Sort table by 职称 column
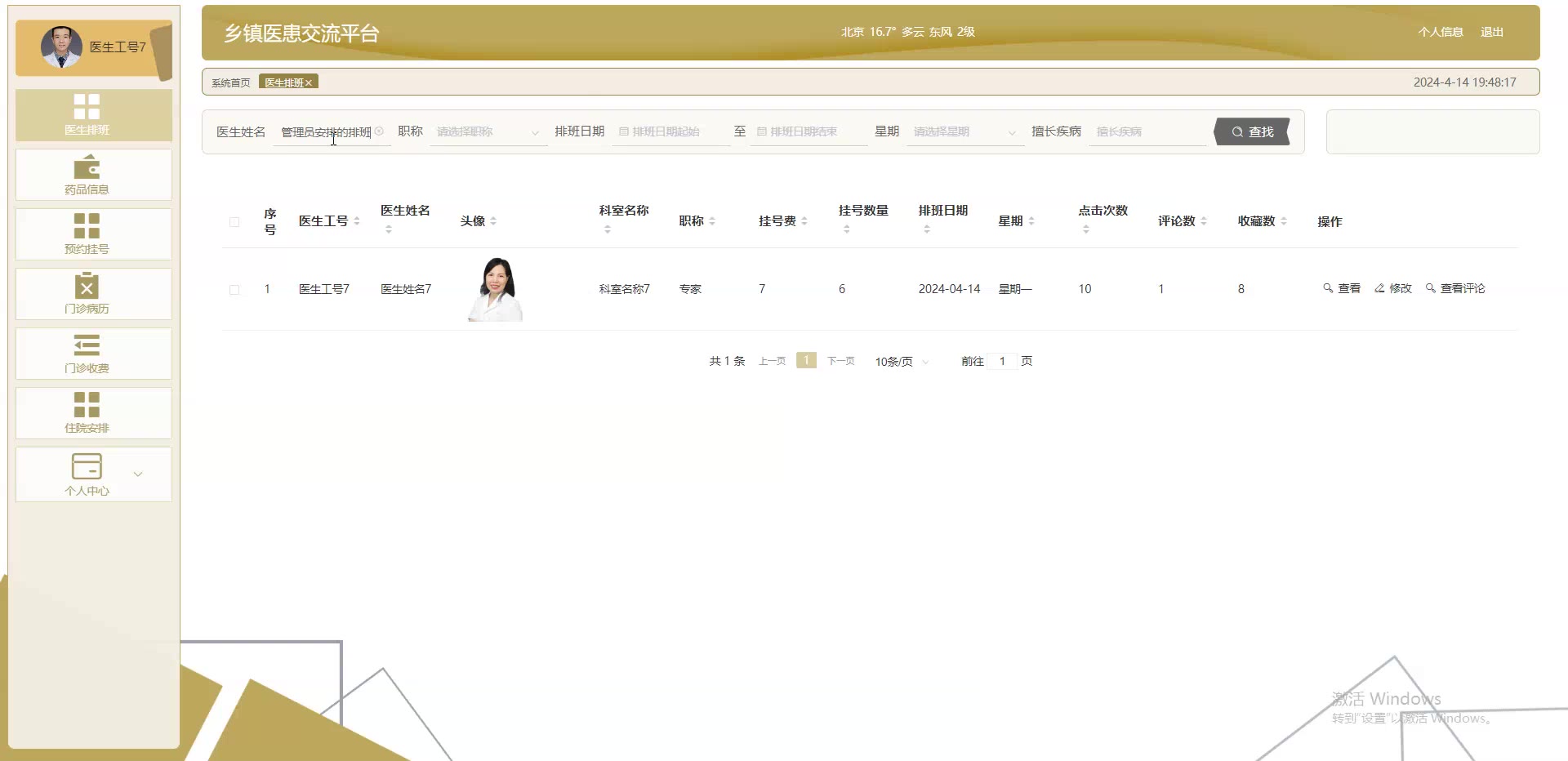Screen dimensions: 1568x761 pyautogui.click(x=712, y=221)
